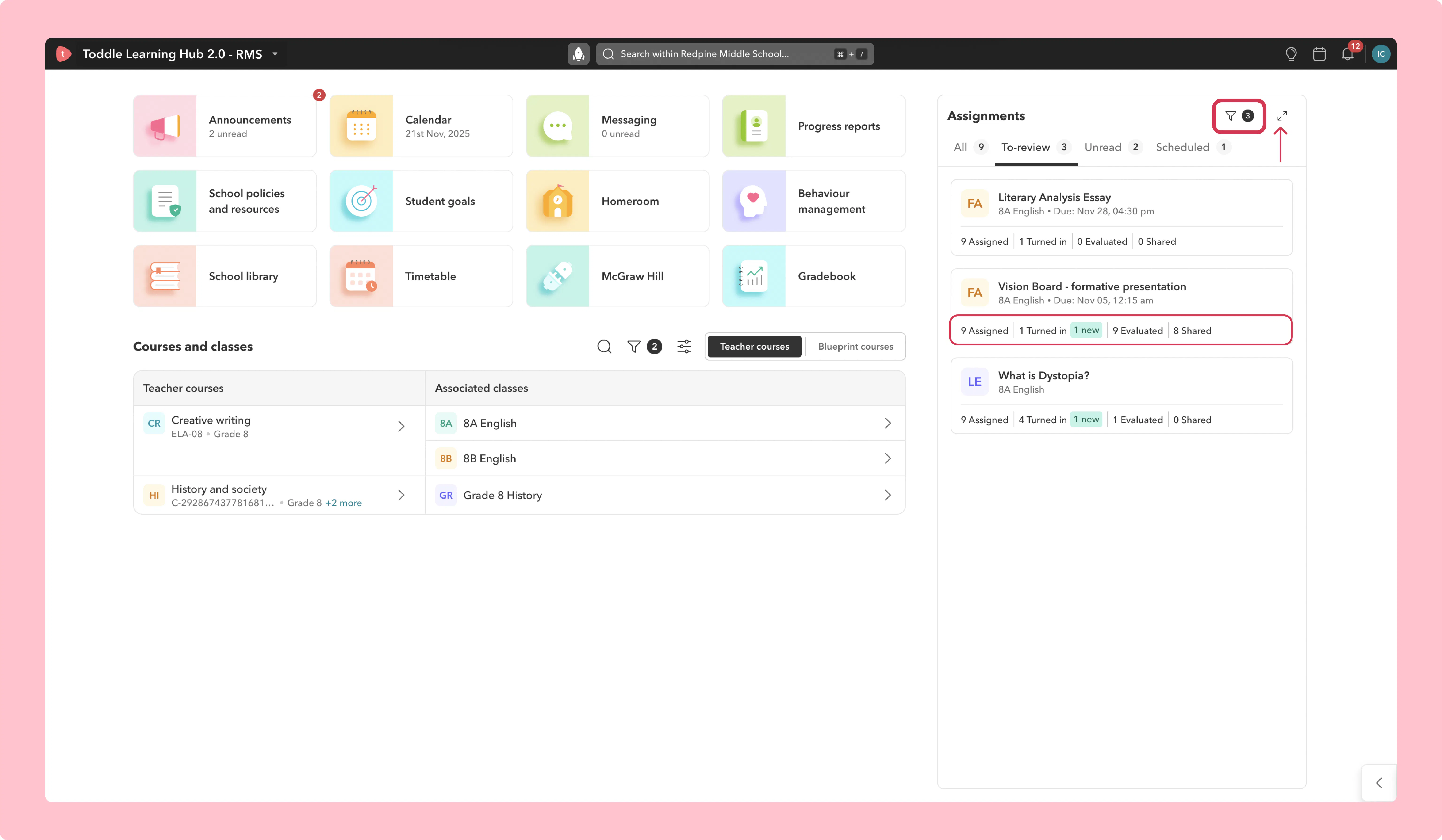Open the Student goals tile
This screenshot has width=1442, height=840.
click(x=421, y=201)
